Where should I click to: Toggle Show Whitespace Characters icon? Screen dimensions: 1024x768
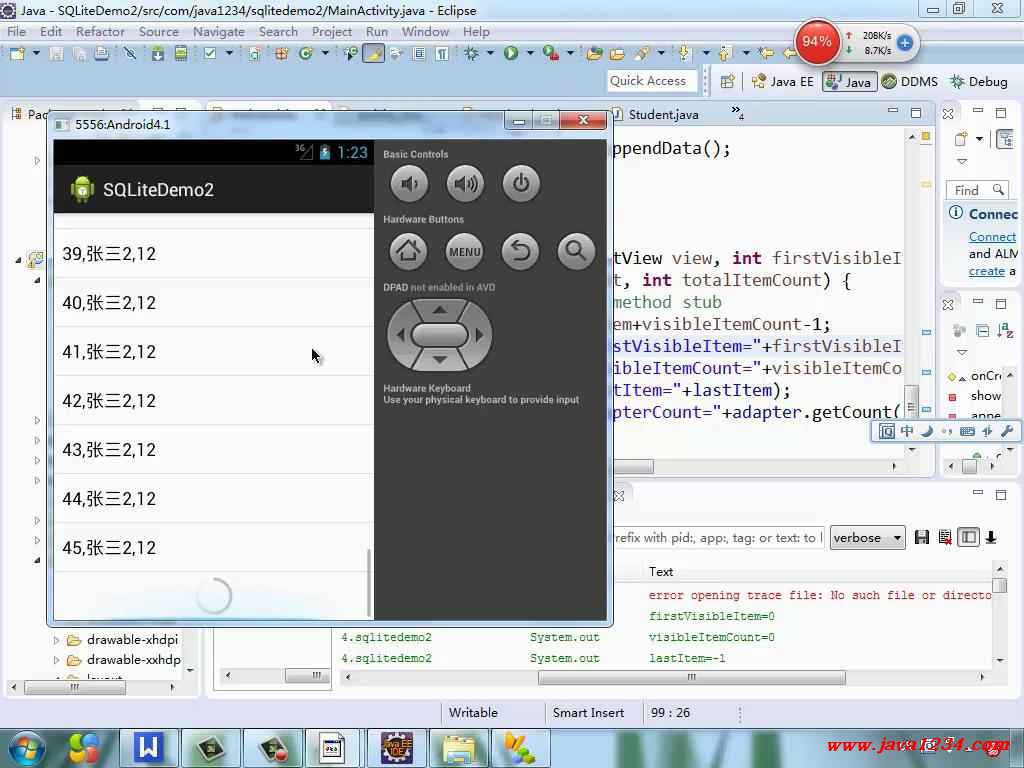click(442, 54)
